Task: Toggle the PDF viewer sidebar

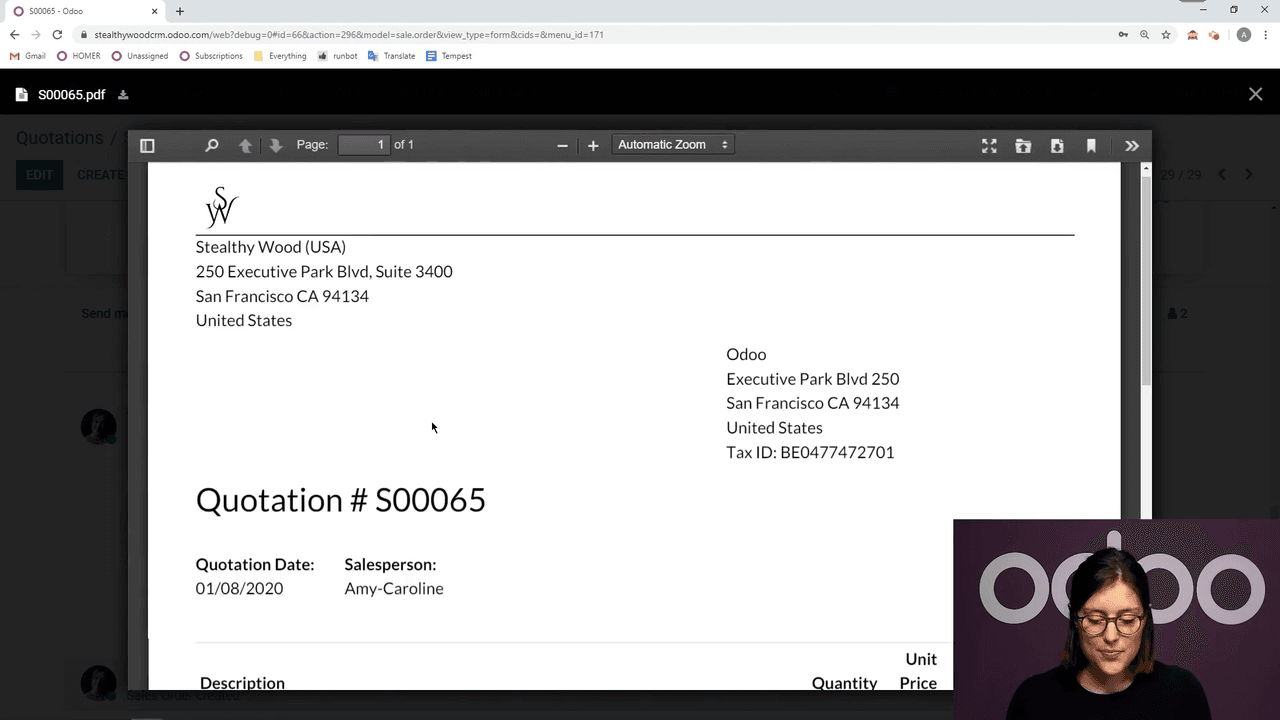Action: (x=147, y=146)
